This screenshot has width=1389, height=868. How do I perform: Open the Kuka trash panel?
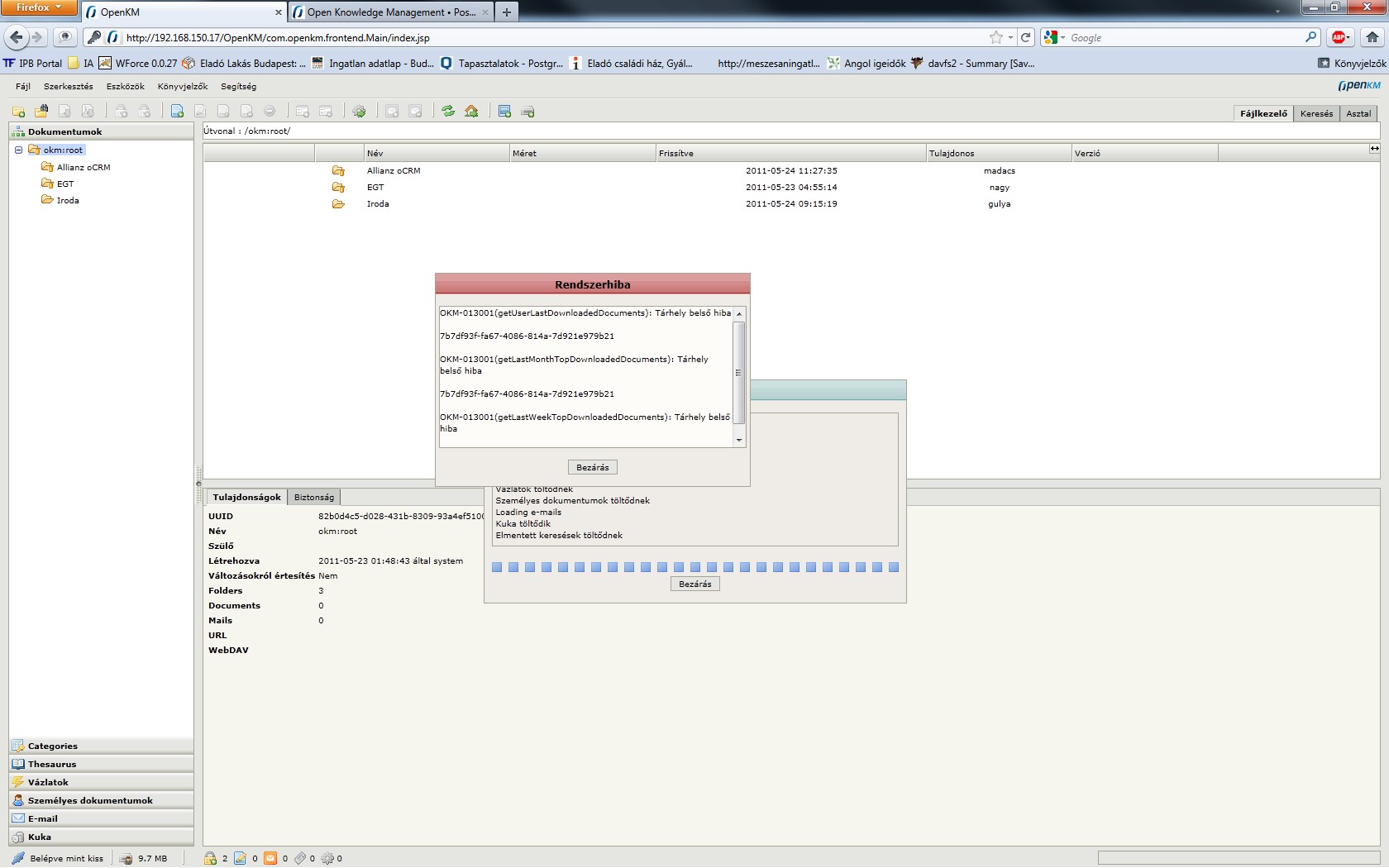[x=40, y=837]
